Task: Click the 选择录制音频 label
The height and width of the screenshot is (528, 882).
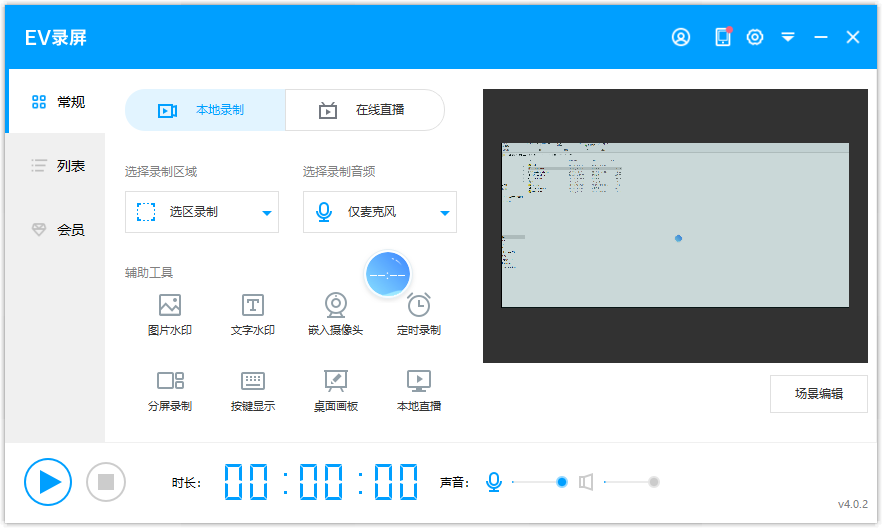Action: click(339, 172)
